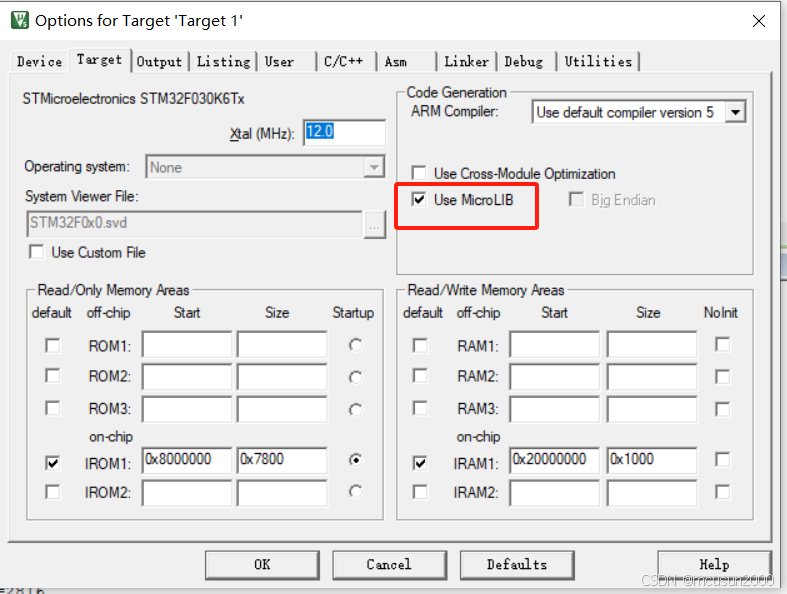Switch to the C/C++ tab

(x=346, y=62)
